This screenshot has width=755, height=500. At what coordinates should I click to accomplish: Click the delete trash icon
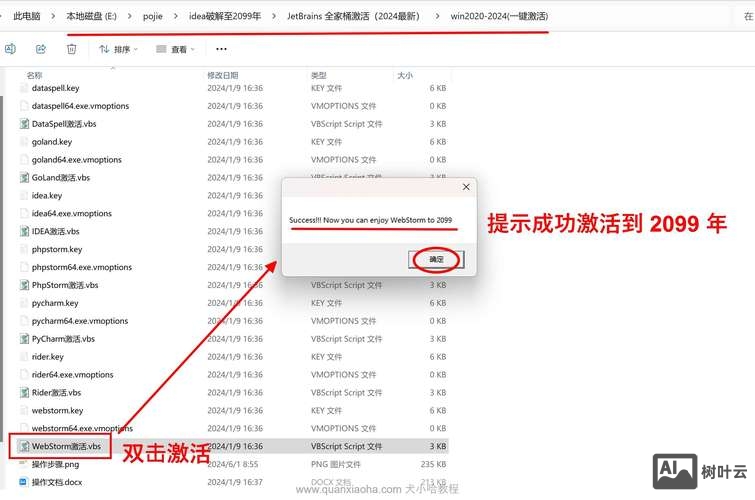(x=71, y=49)
